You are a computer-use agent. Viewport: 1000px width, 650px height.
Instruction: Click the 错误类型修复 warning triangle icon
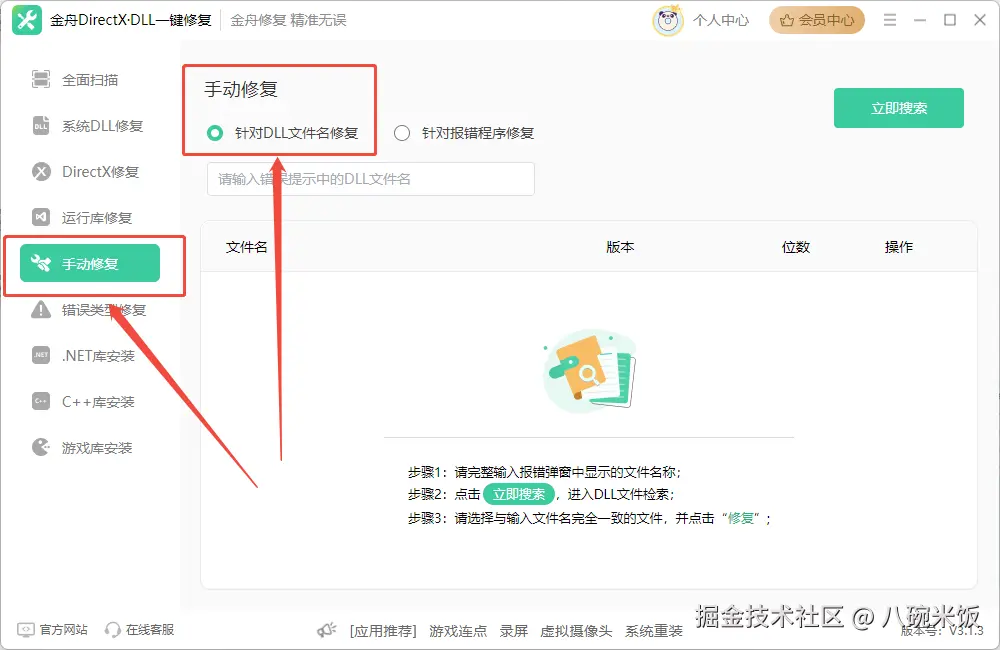pos(41,309)
